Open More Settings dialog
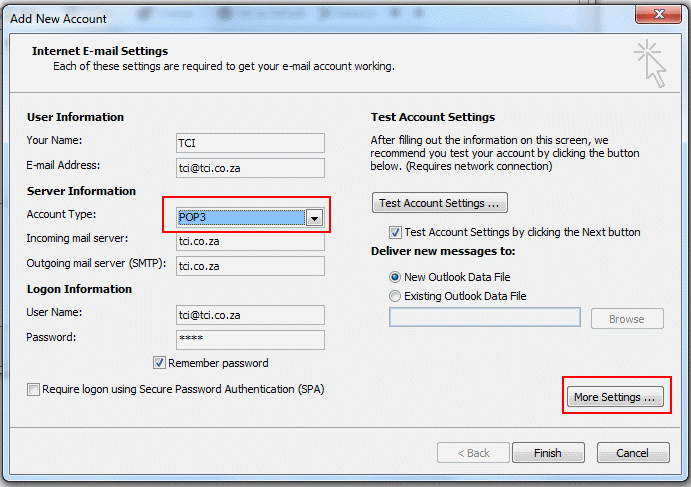This screenshot has width=691, height=487. coord(615,397)
